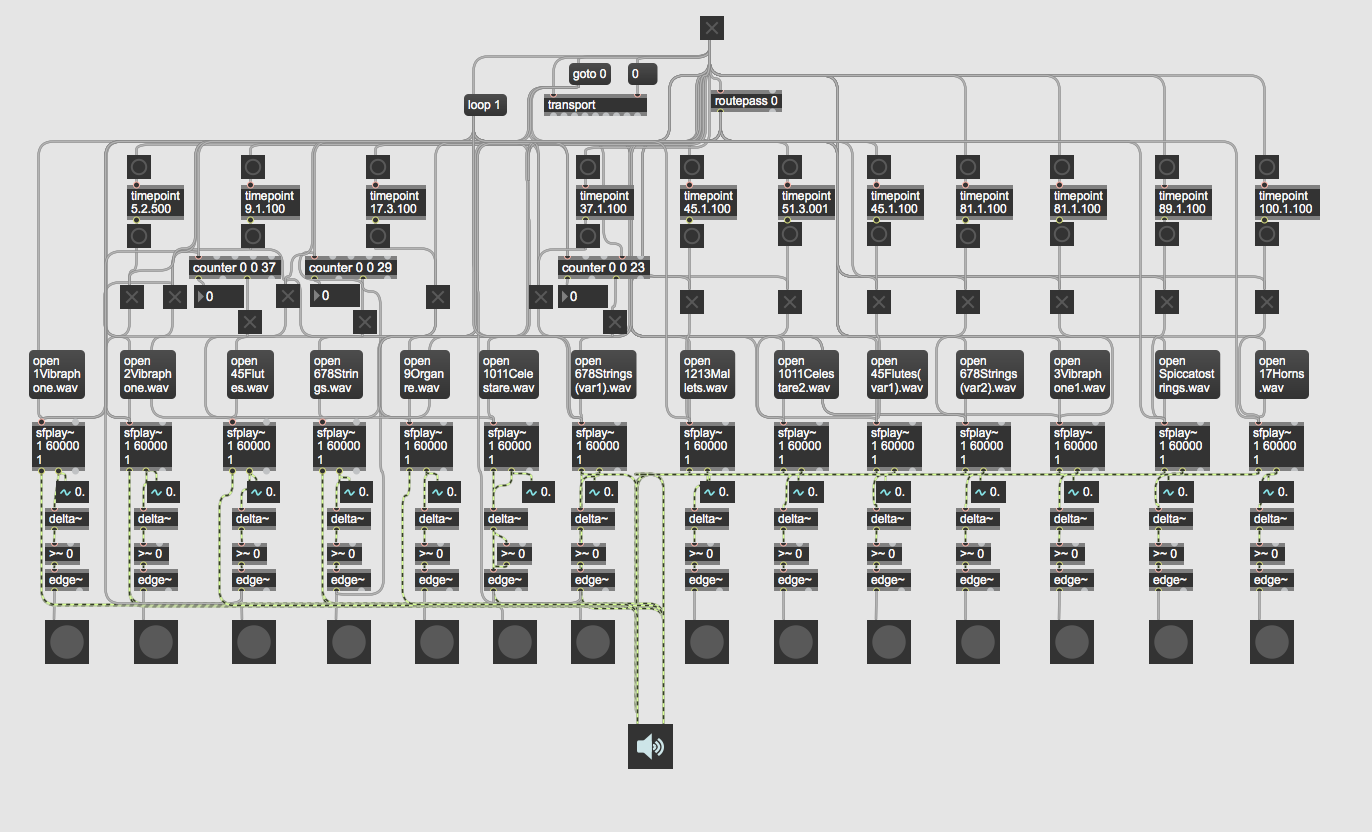Click the bang button above timepoint 89.1.100

click(x=1166, y=167)
